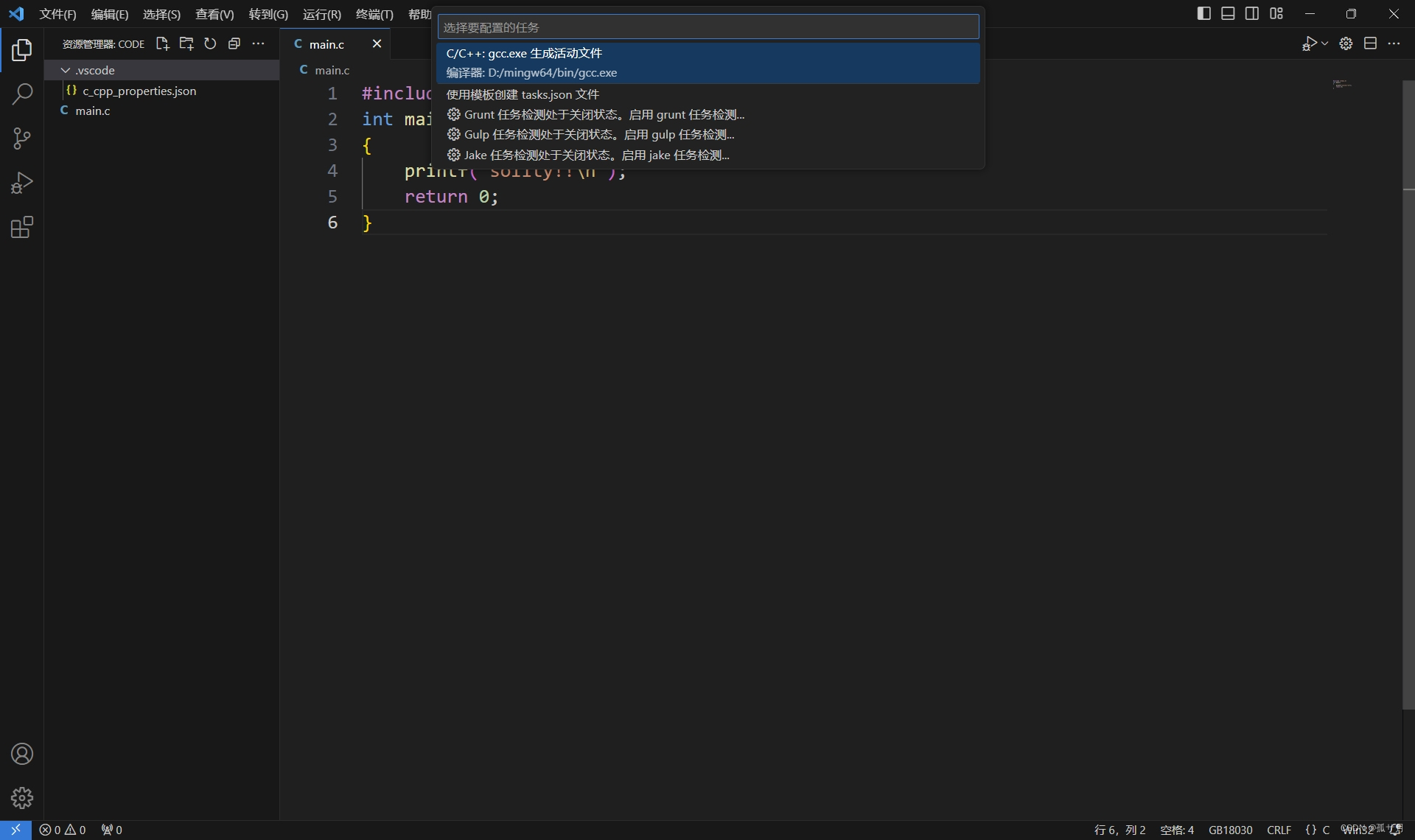This screenshot has width=1415, height=840.
Task: Split the editor with layout icon
Action: 1370,44
